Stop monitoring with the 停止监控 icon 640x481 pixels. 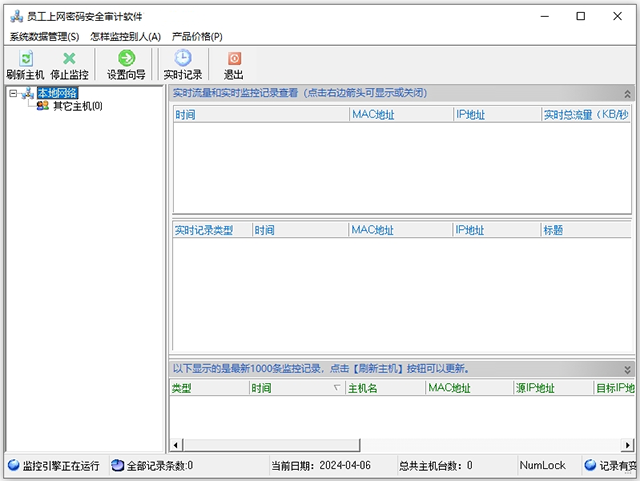coord(69,58)
